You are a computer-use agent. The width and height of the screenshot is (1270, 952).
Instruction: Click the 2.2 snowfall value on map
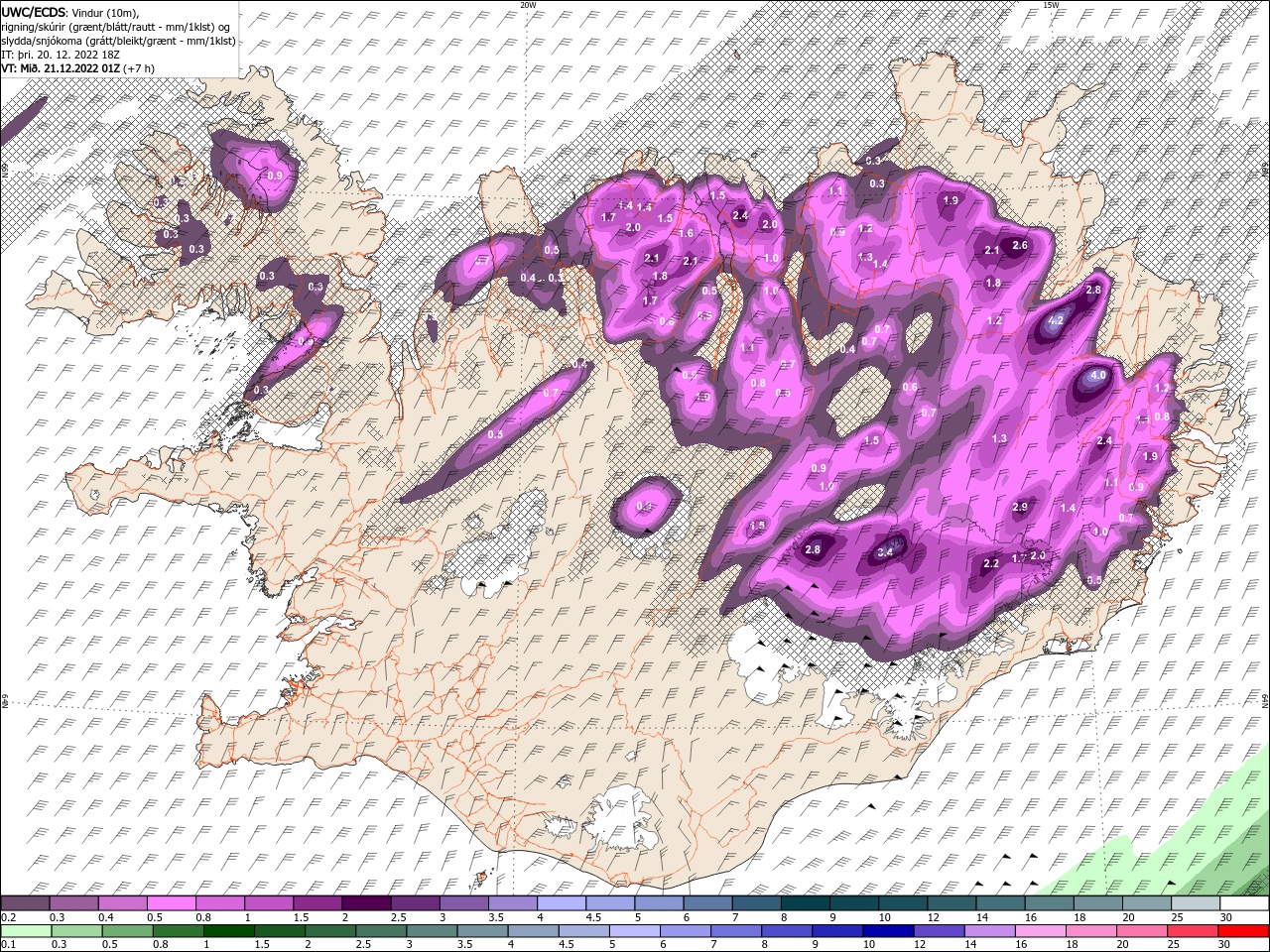point(990,563)
